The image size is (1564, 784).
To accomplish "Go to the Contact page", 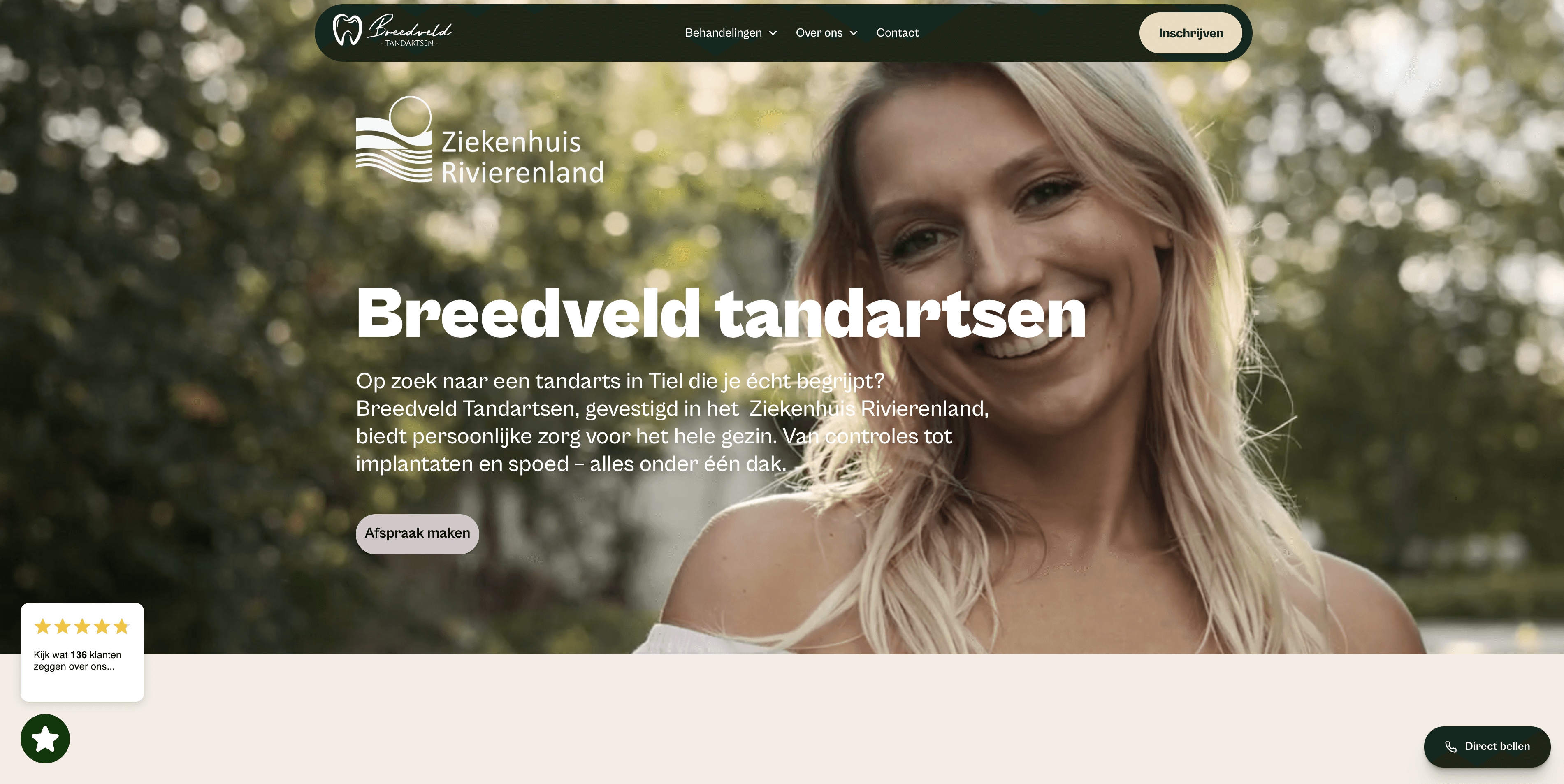I will tap(897, 33).
